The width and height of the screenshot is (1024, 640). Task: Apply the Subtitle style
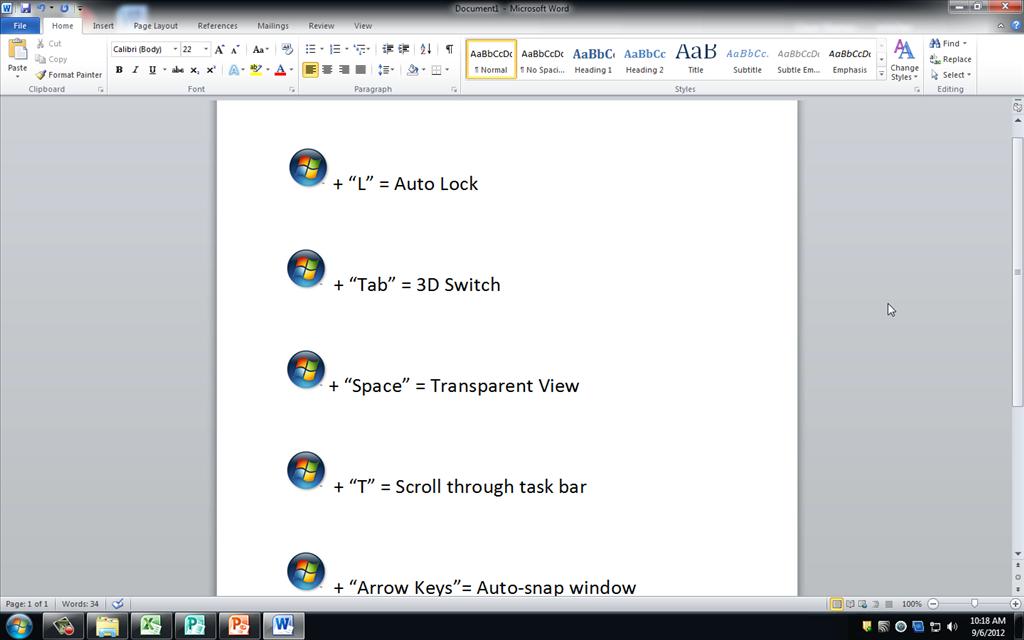747,59
